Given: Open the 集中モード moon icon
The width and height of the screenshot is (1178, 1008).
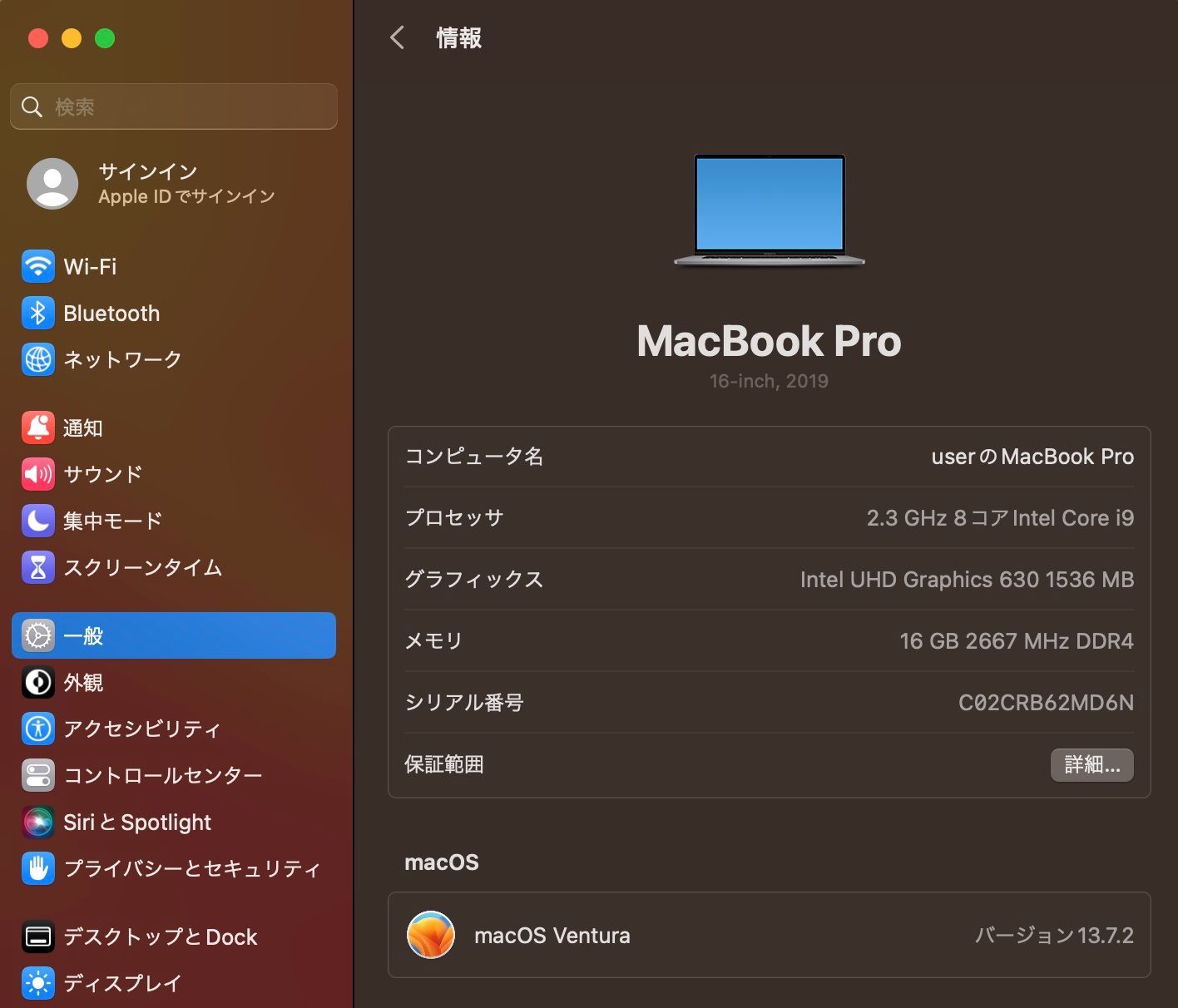Looking at the screenshot, I should [x=38, y=521].
